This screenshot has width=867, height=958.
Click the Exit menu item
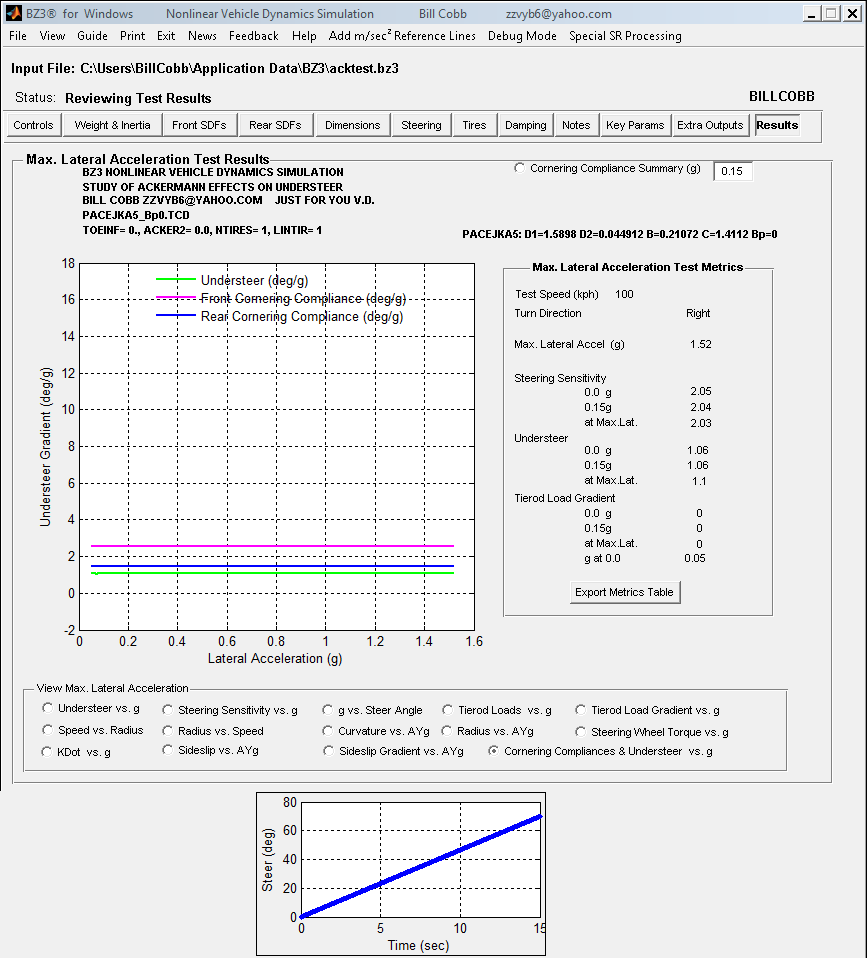tap(166, 36)
